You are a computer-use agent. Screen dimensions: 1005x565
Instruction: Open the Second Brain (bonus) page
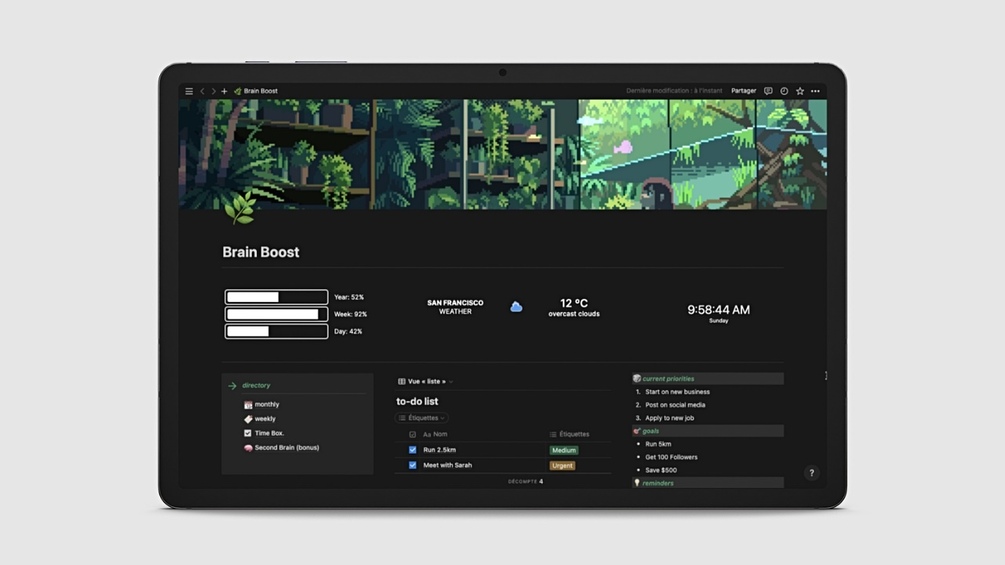[287, 447]
